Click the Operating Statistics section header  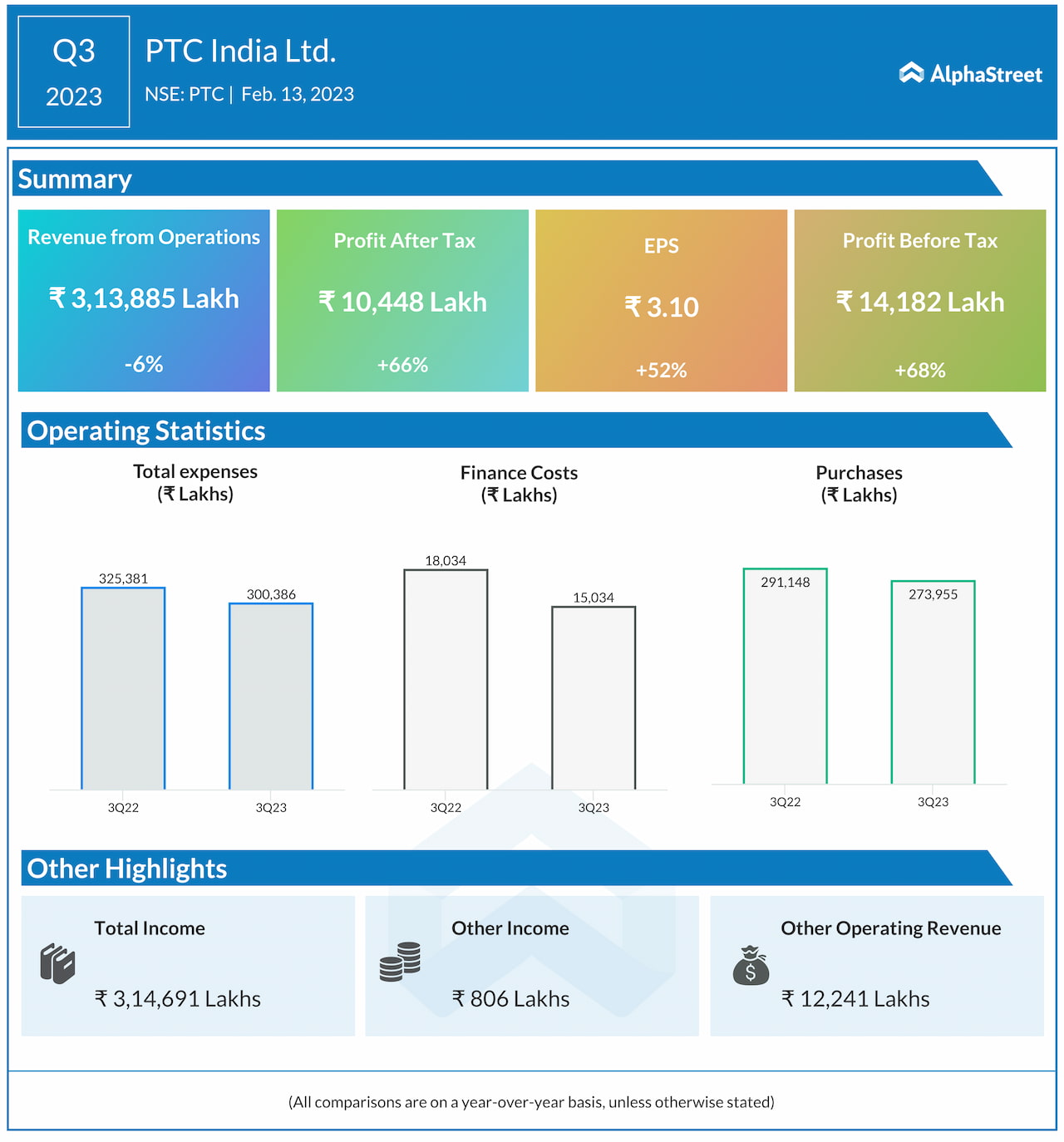146,431
